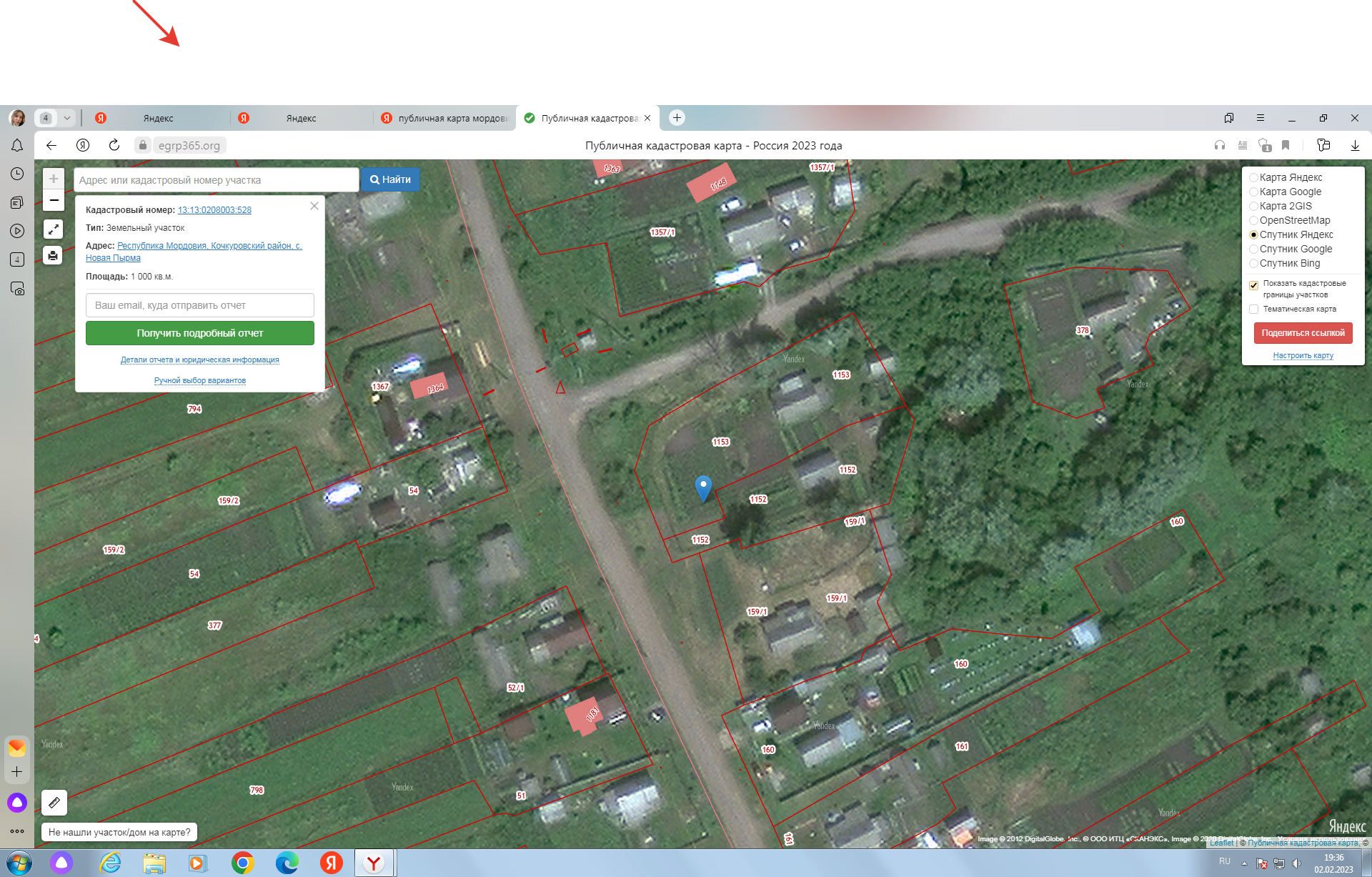Click the map zoom in plus button
Image resolution: width=1372 pixels, height=877 pixels.
click(x=54, y=179)
